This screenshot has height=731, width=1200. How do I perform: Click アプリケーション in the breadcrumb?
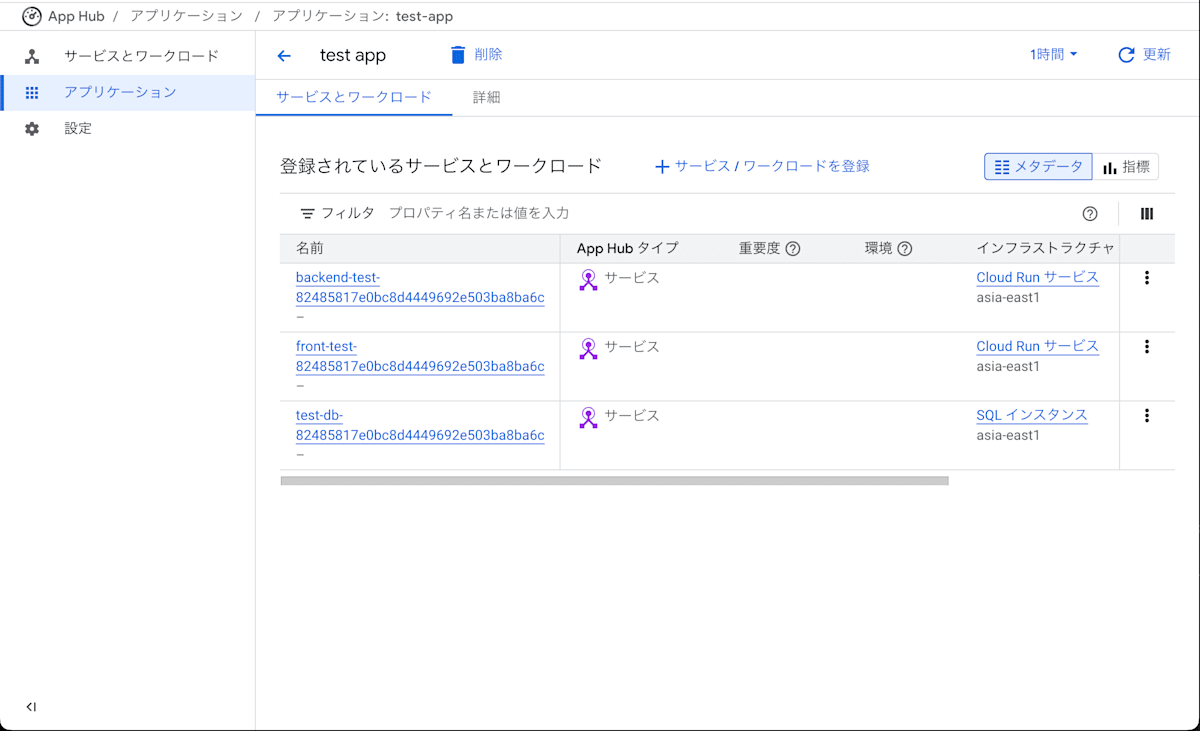[x=186, y=16]
